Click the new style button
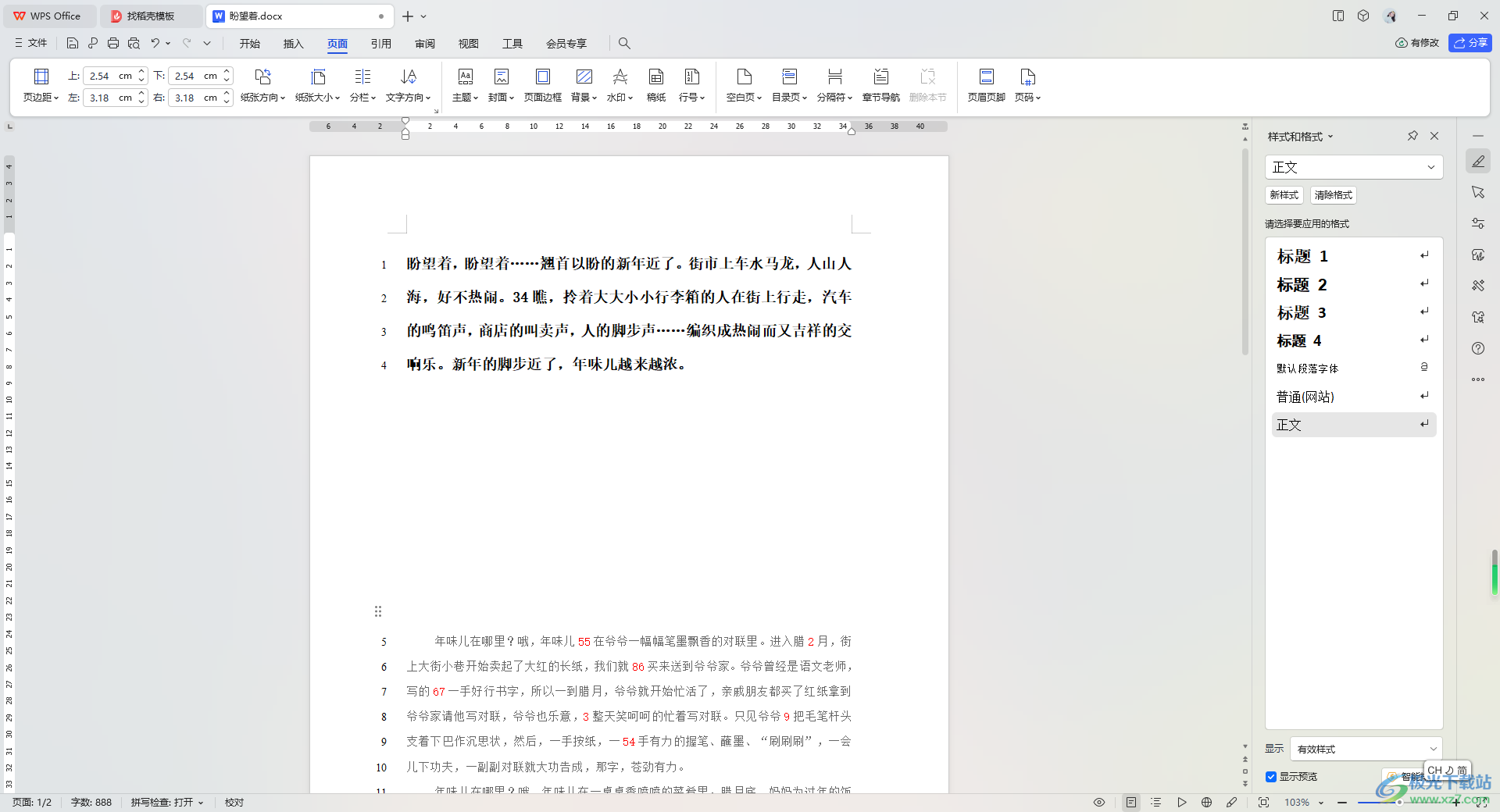 pos(1284,195)
